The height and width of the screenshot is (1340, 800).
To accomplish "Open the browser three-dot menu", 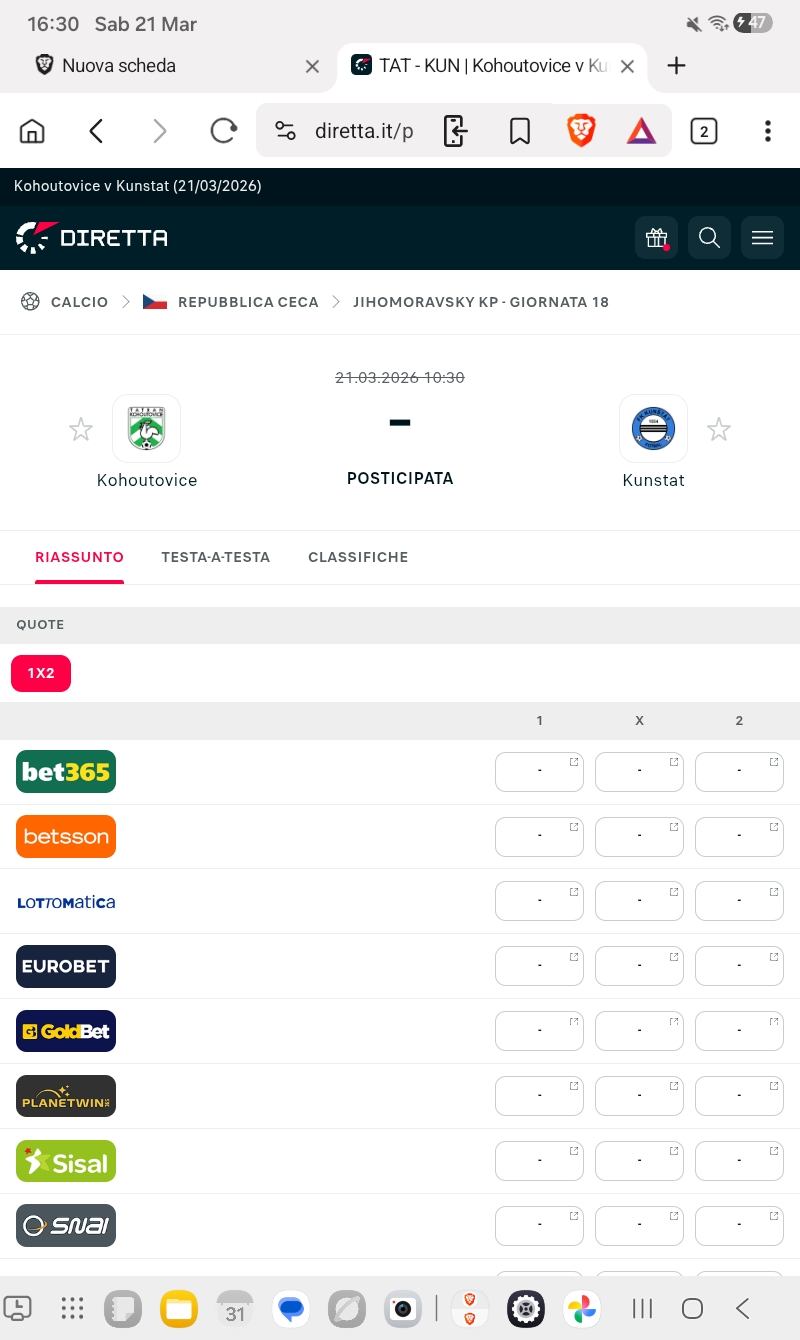I will tap(767, 131).
